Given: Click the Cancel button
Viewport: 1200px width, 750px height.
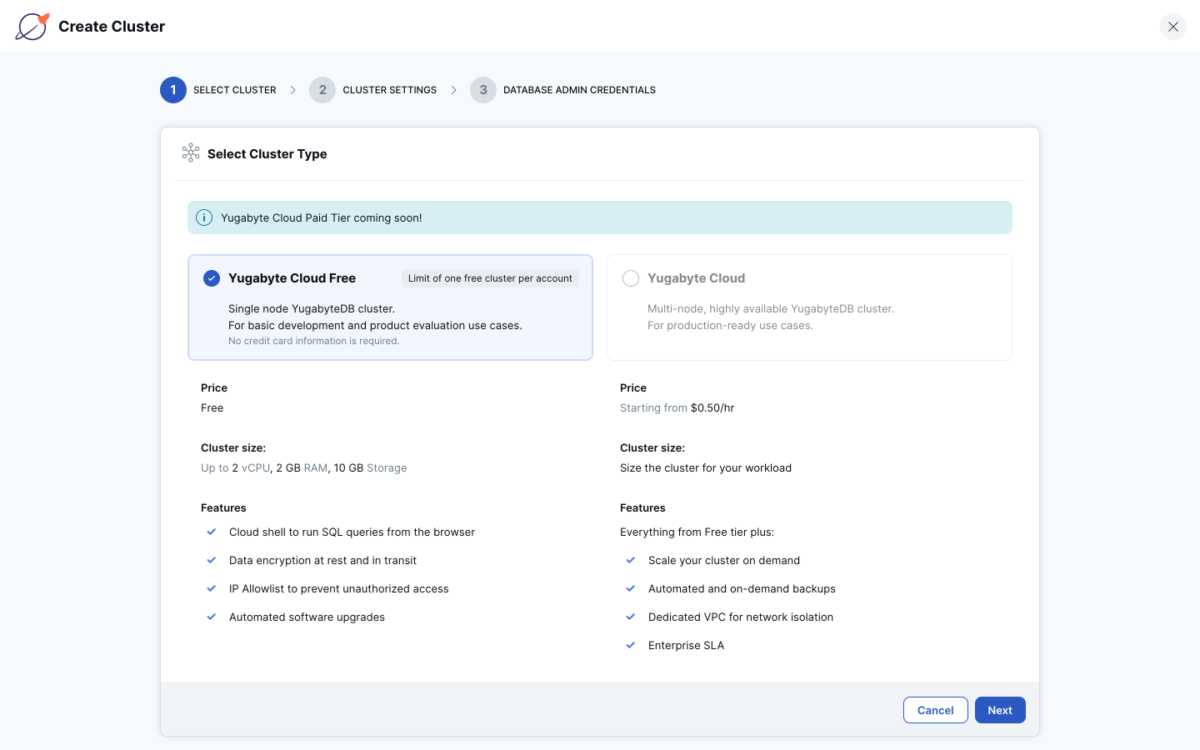Looking at the screenshot, I should pyautogui.click(x=935, y=709).
